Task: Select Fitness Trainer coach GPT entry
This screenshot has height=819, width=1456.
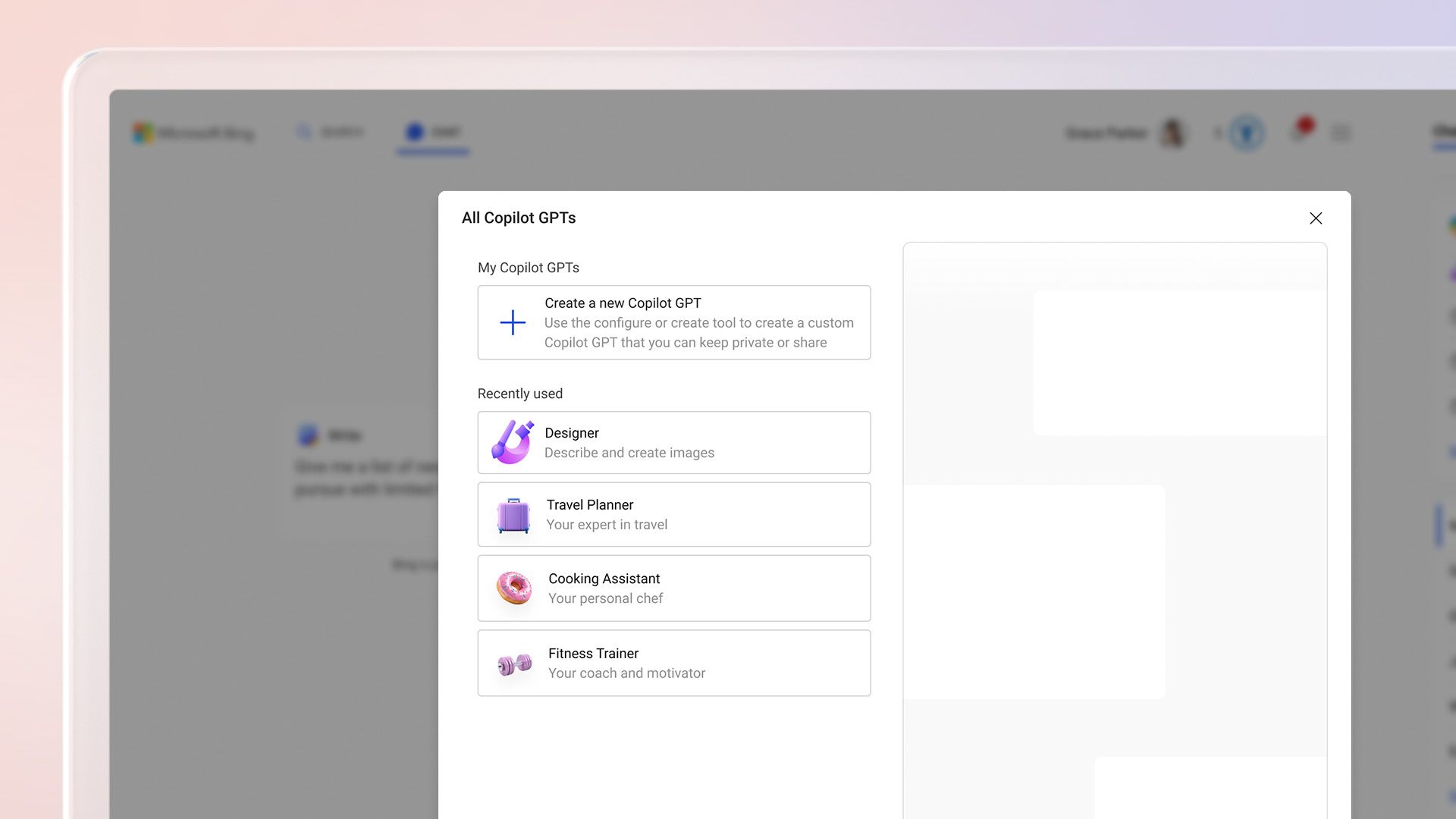Action: (674, 663)
